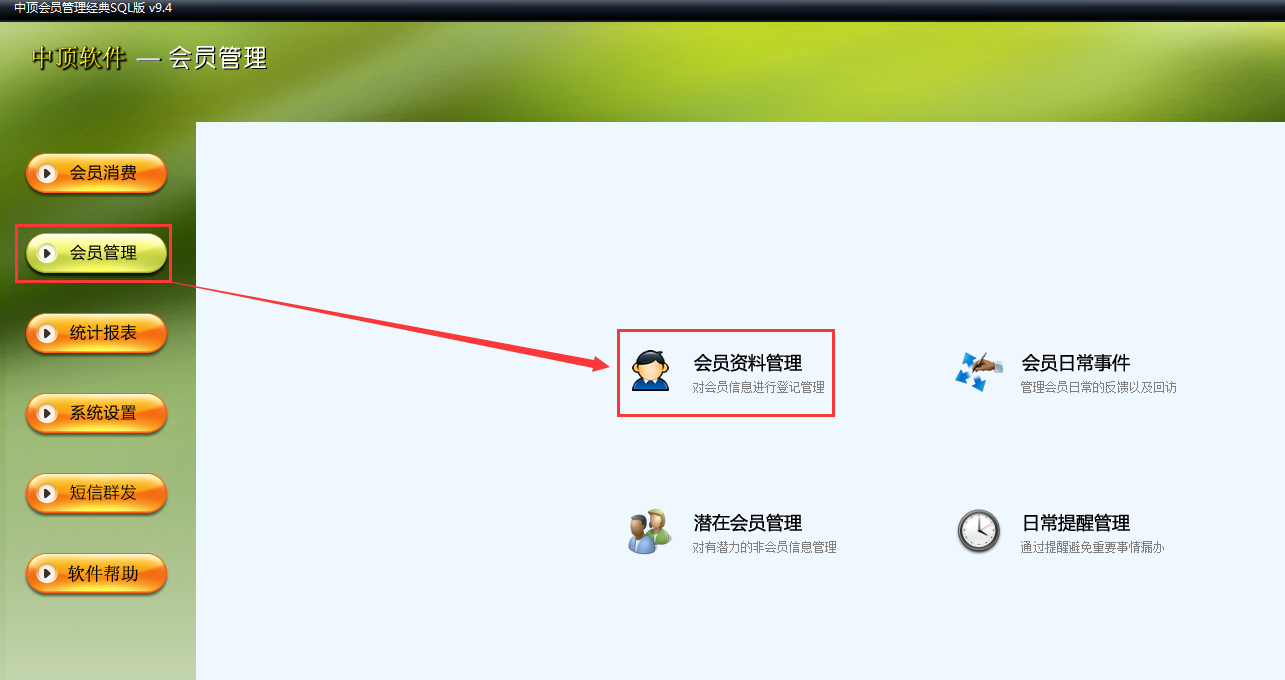The width and height of the screenshot is (1285, 680).
Task: Click the 会员日常事件 handwriting icon
Action: (x=979, y=371)
